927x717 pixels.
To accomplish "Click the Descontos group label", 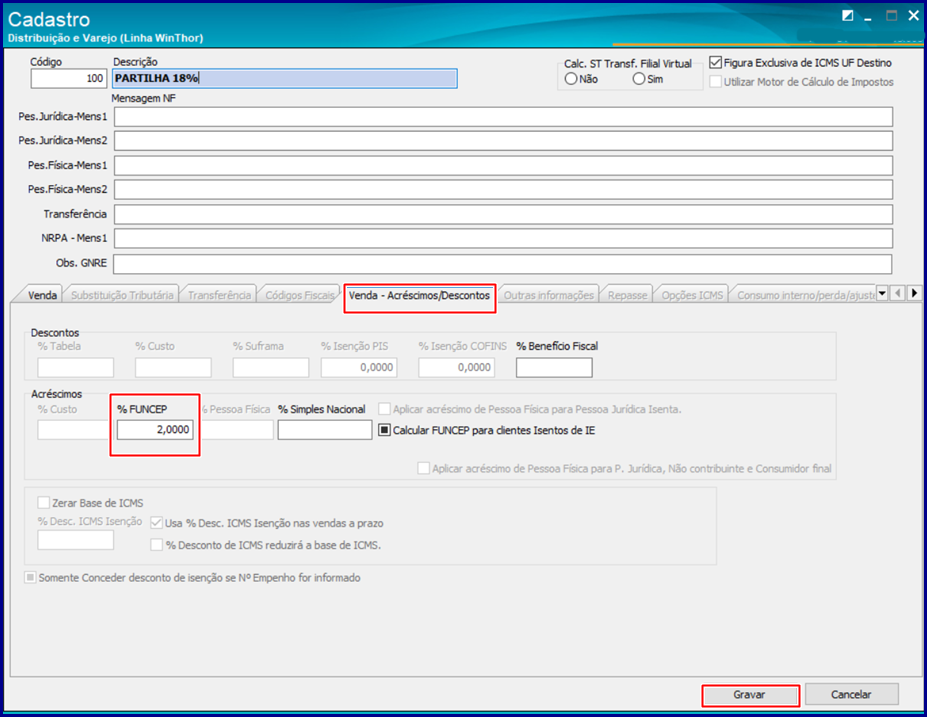I will [x=55, y=333].
